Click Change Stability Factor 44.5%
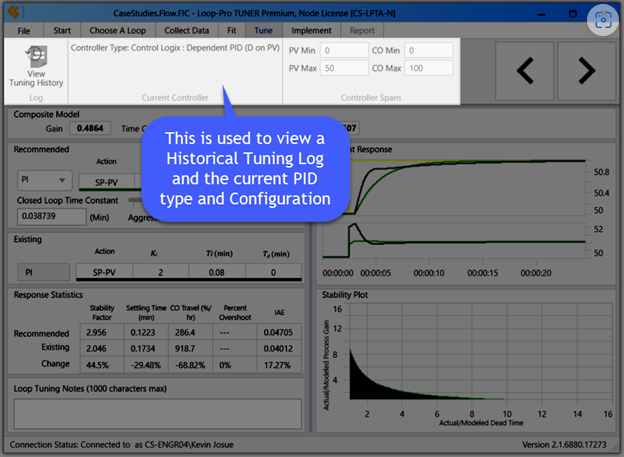 click(x=102, y=365)
